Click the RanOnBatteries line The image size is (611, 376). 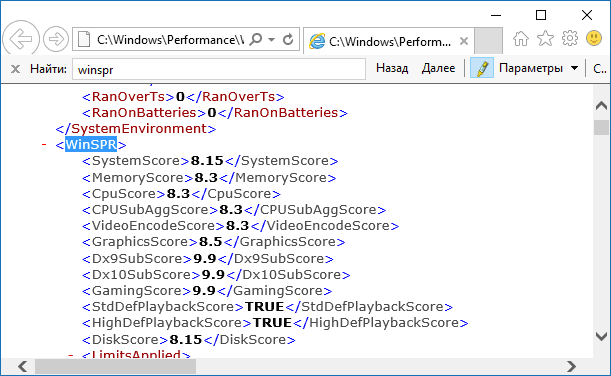215,113
